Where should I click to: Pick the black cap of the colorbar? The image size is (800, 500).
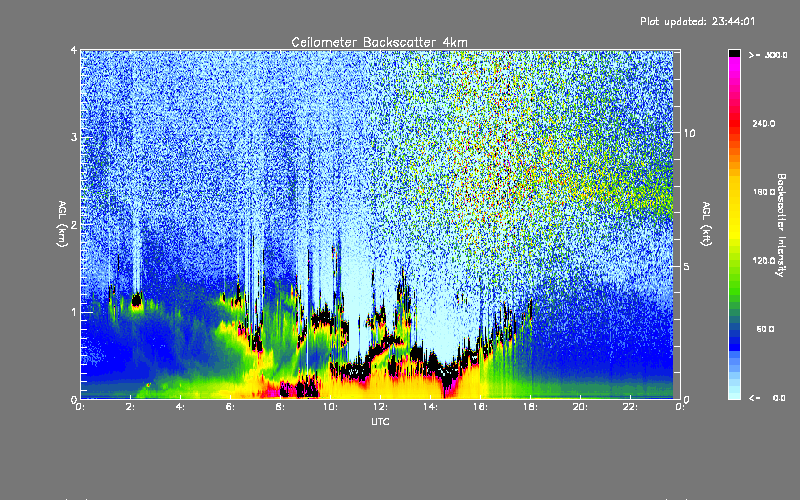734,53
